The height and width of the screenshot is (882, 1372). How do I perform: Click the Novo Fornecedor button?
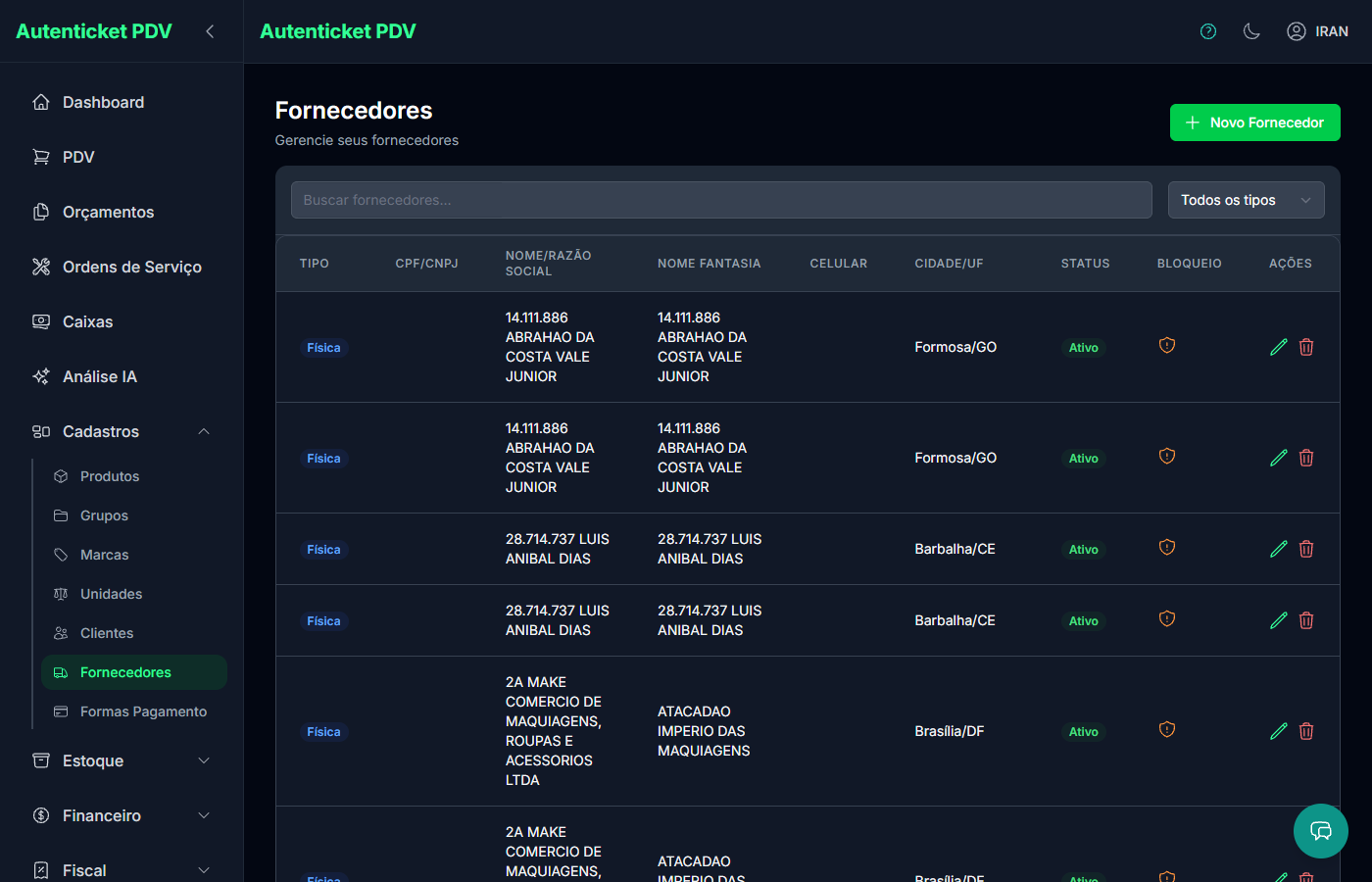coord(1254,122)
